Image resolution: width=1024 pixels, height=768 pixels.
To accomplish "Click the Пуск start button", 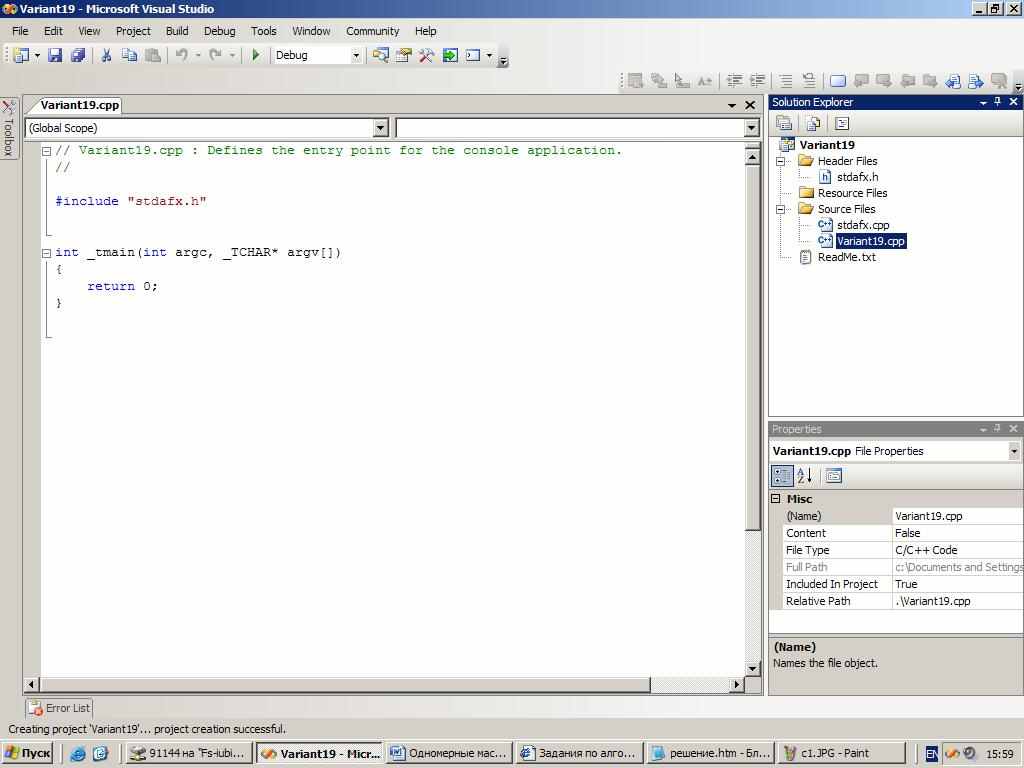I will click(27, 753).
